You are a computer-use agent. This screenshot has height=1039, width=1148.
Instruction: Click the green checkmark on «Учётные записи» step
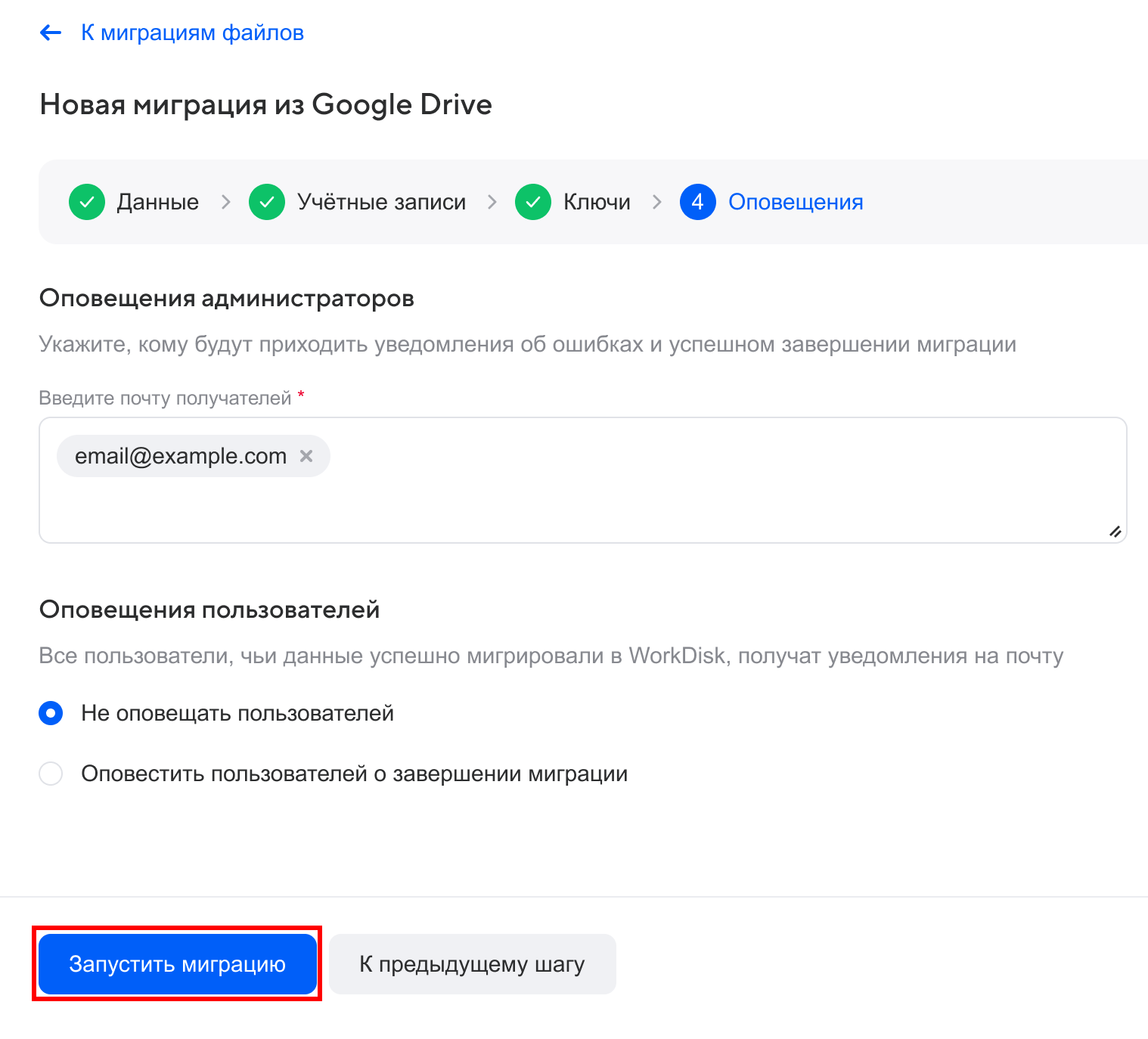pyautogui.click(x=266, y=202)
